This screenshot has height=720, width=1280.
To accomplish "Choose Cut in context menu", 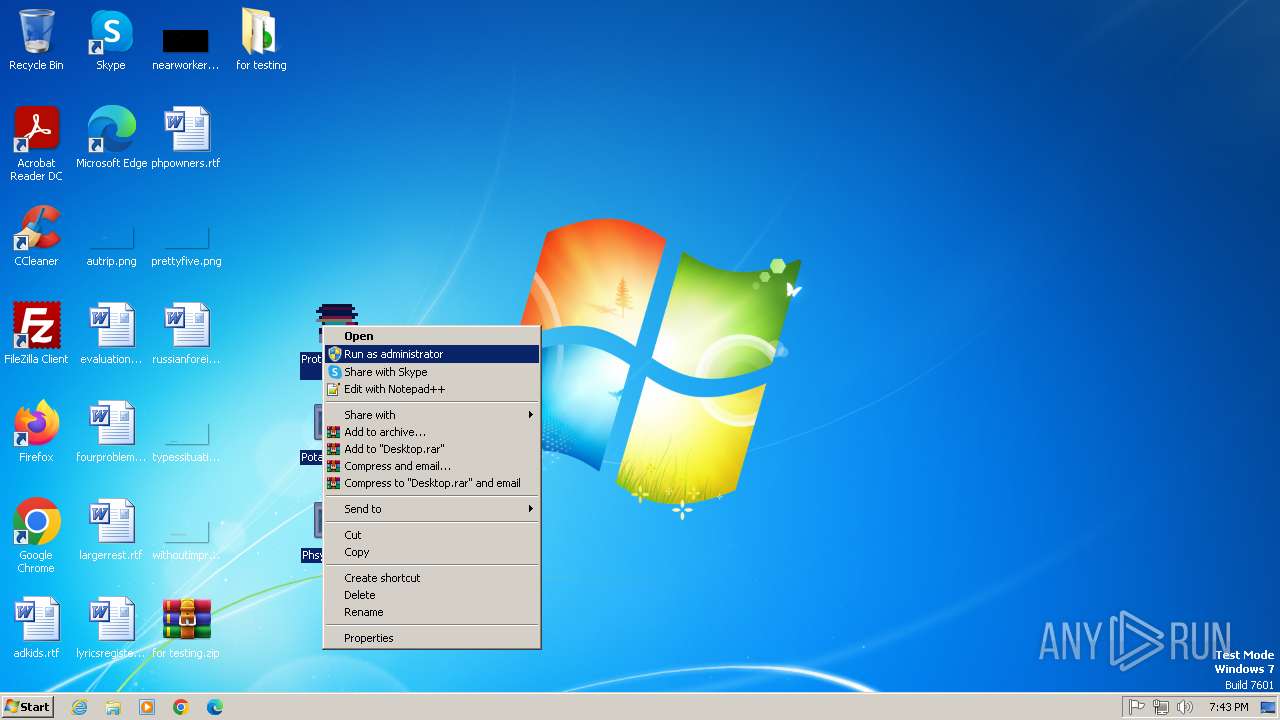I will tap(432, 535).
